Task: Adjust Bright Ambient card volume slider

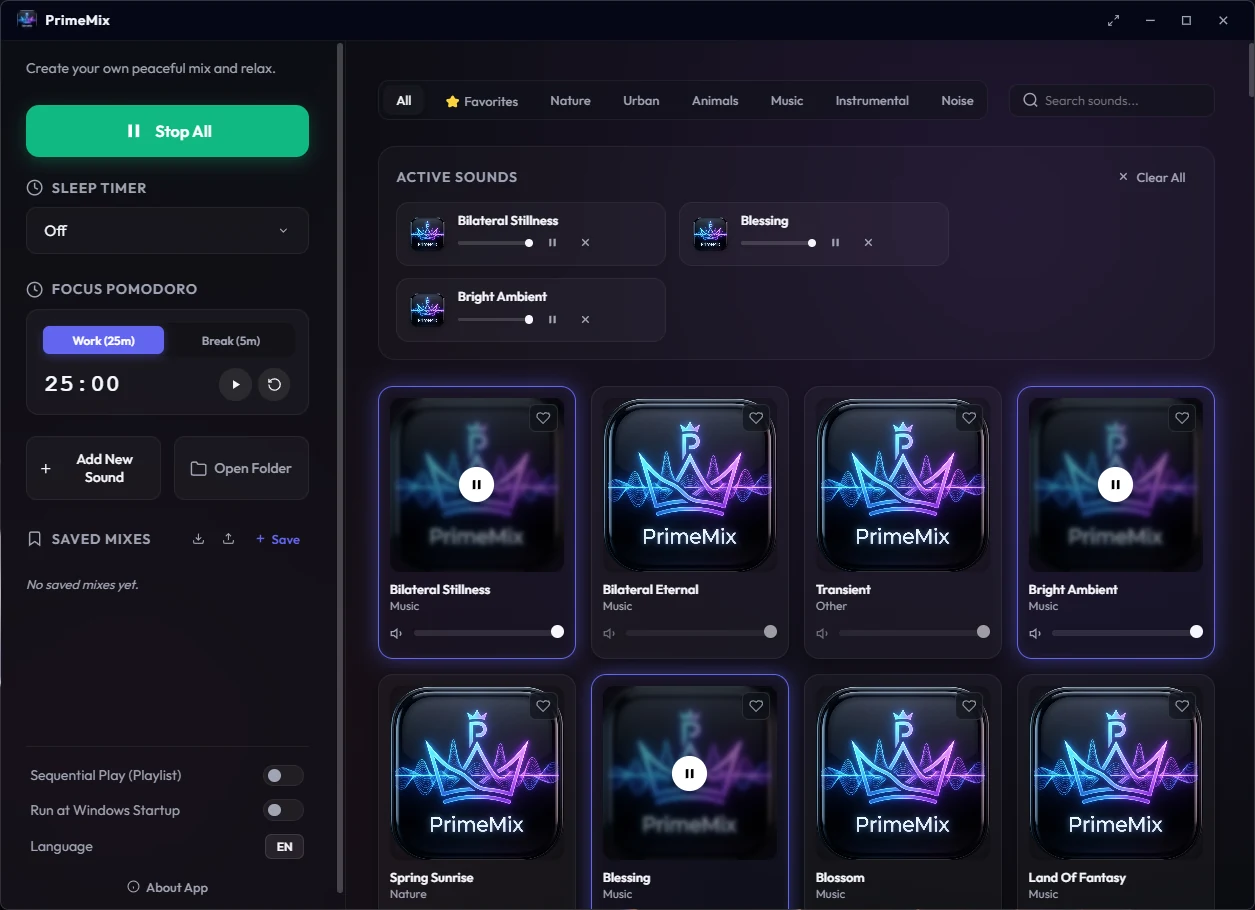Action: [x=1128, y=632]
